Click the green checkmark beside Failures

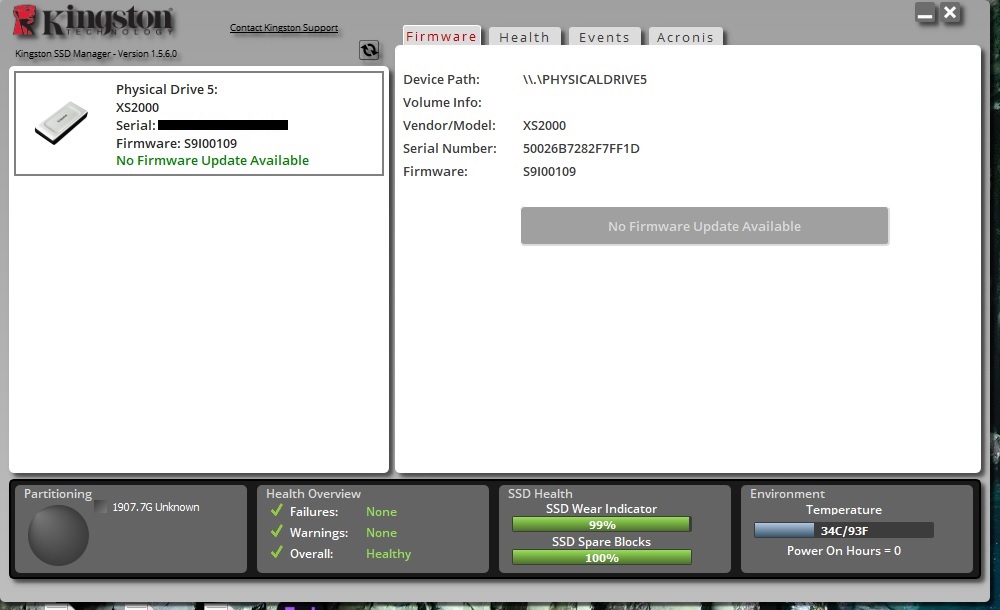[277, 511]
